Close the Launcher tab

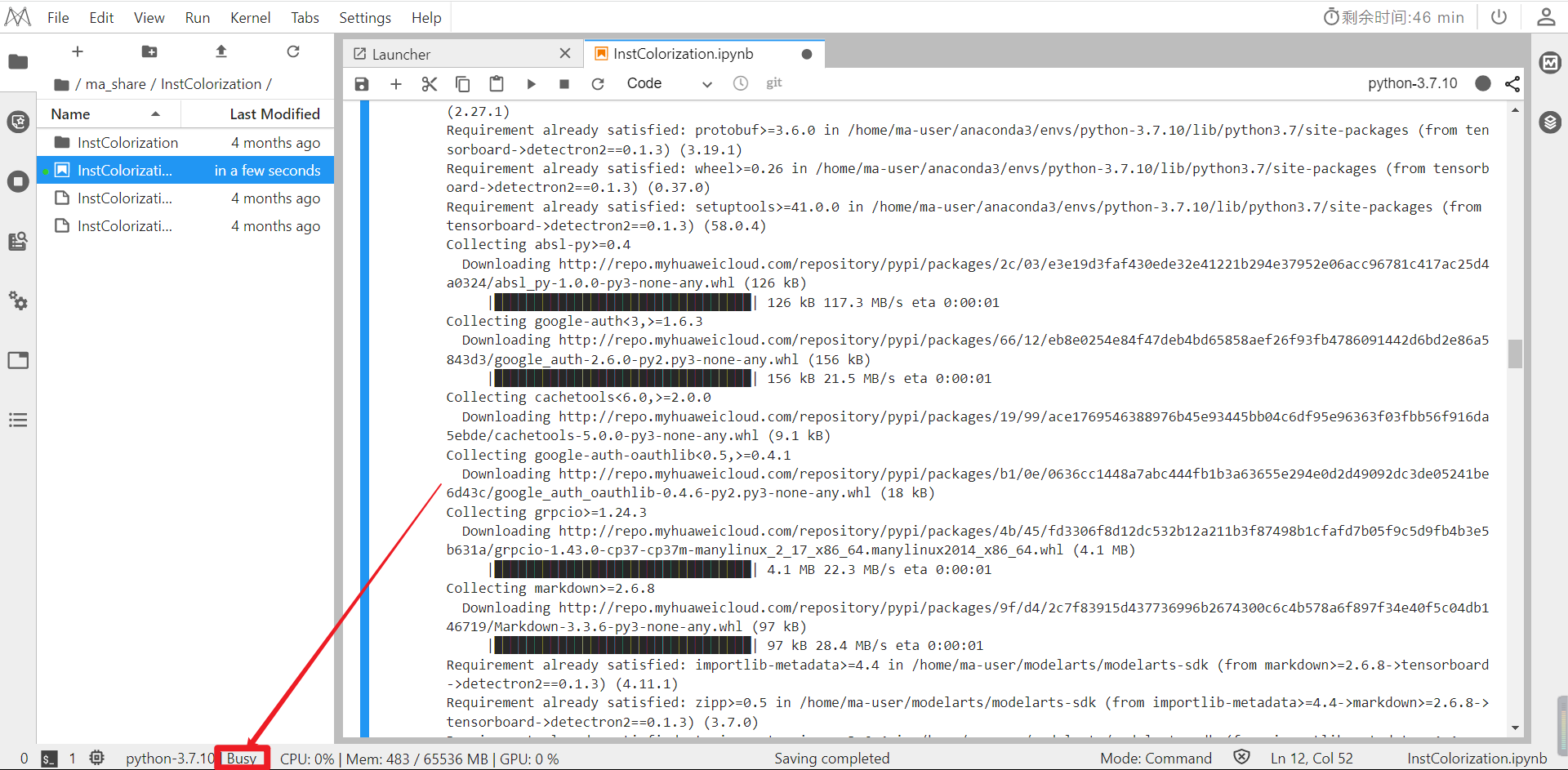[565, 54]
